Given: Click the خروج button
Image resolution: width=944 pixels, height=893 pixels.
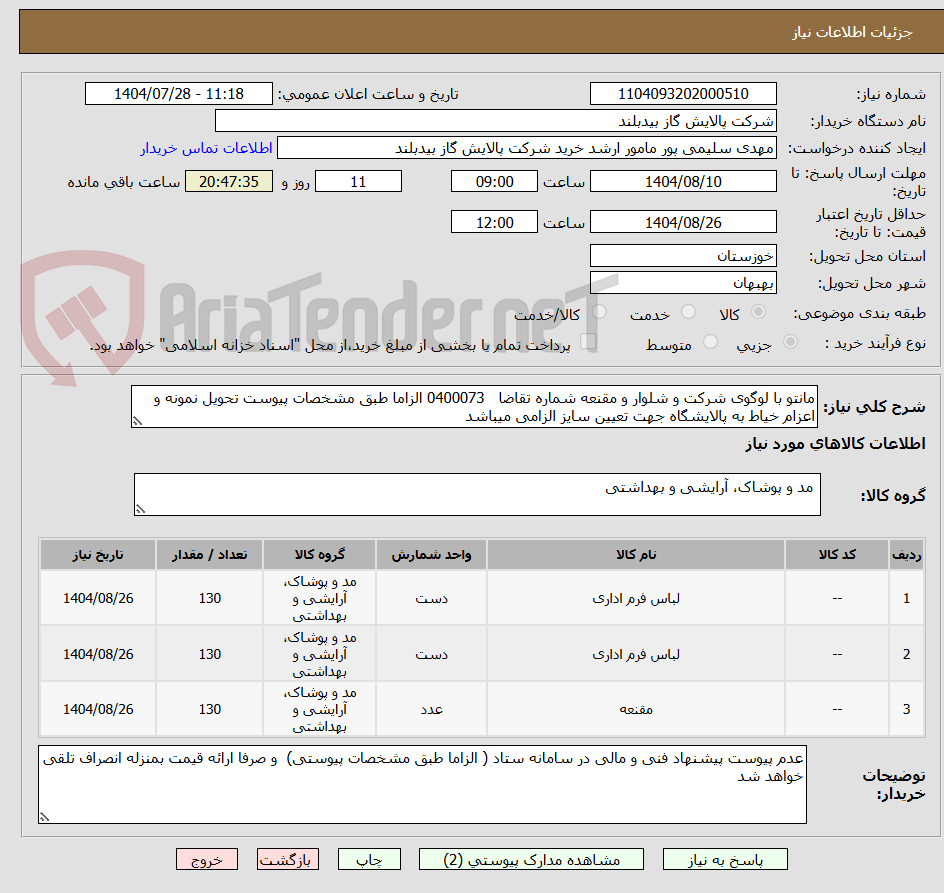Looking at the screenshot, I should click(207, 859).
